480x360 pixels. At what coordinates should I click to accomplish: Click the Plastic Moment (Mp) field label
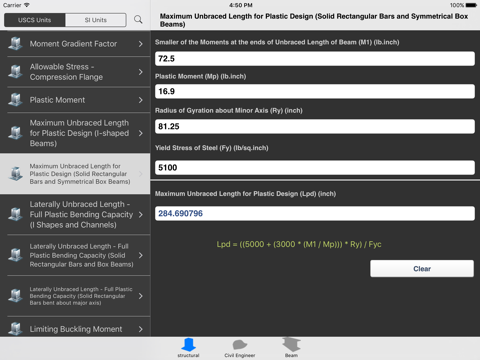click(200, 76)
